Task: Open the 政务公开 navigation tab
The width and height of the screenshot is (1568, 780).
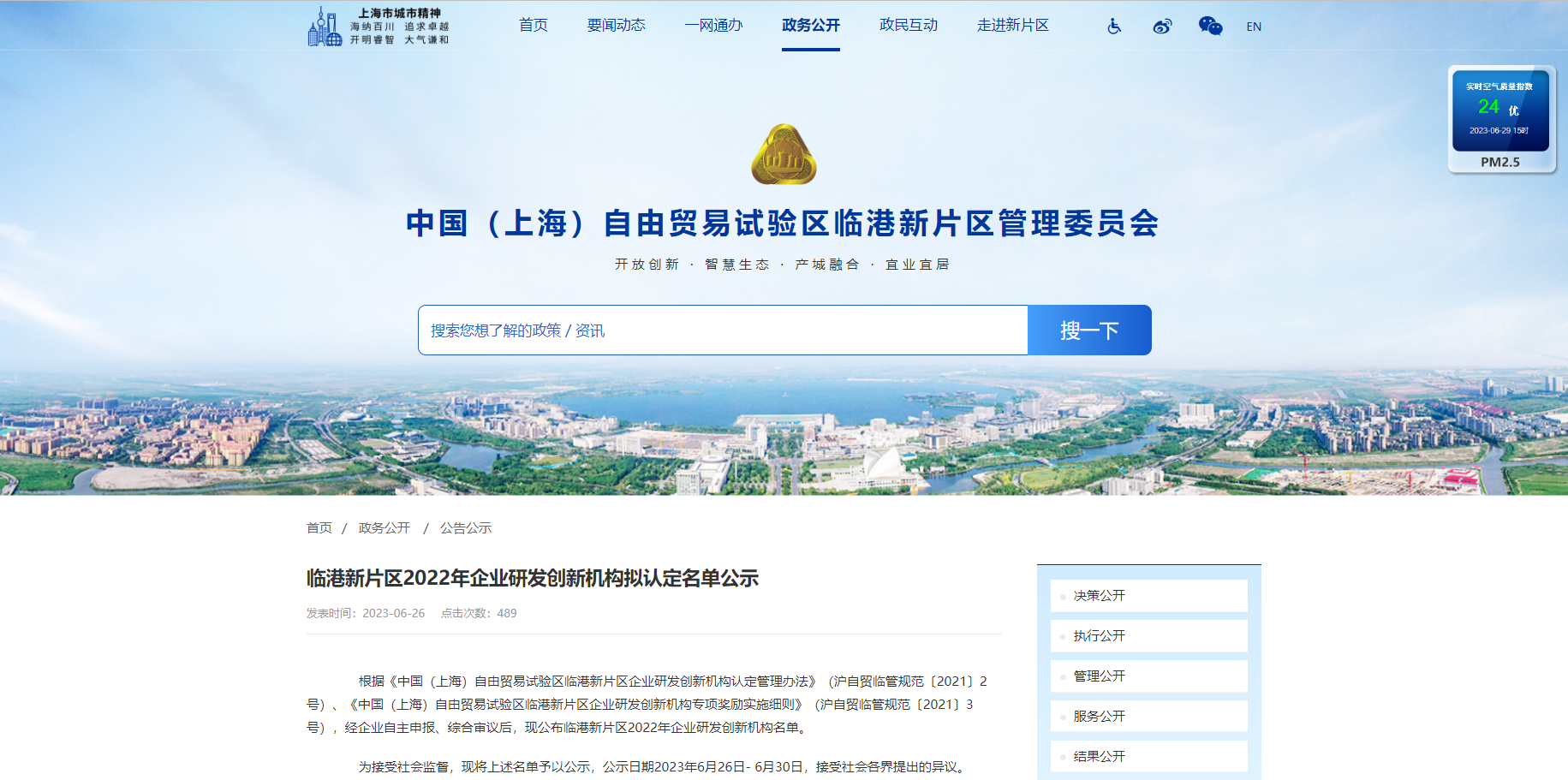Action: (810, 26)
